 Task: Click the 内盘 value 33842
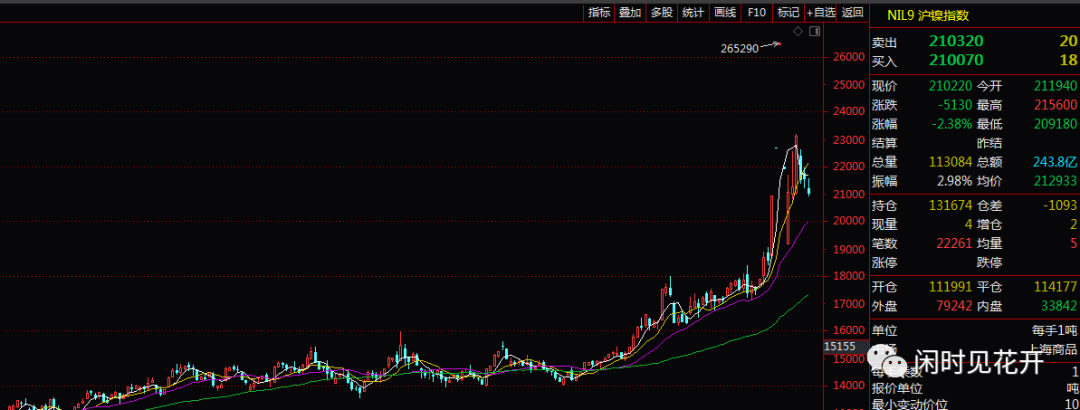[1060, 306]
